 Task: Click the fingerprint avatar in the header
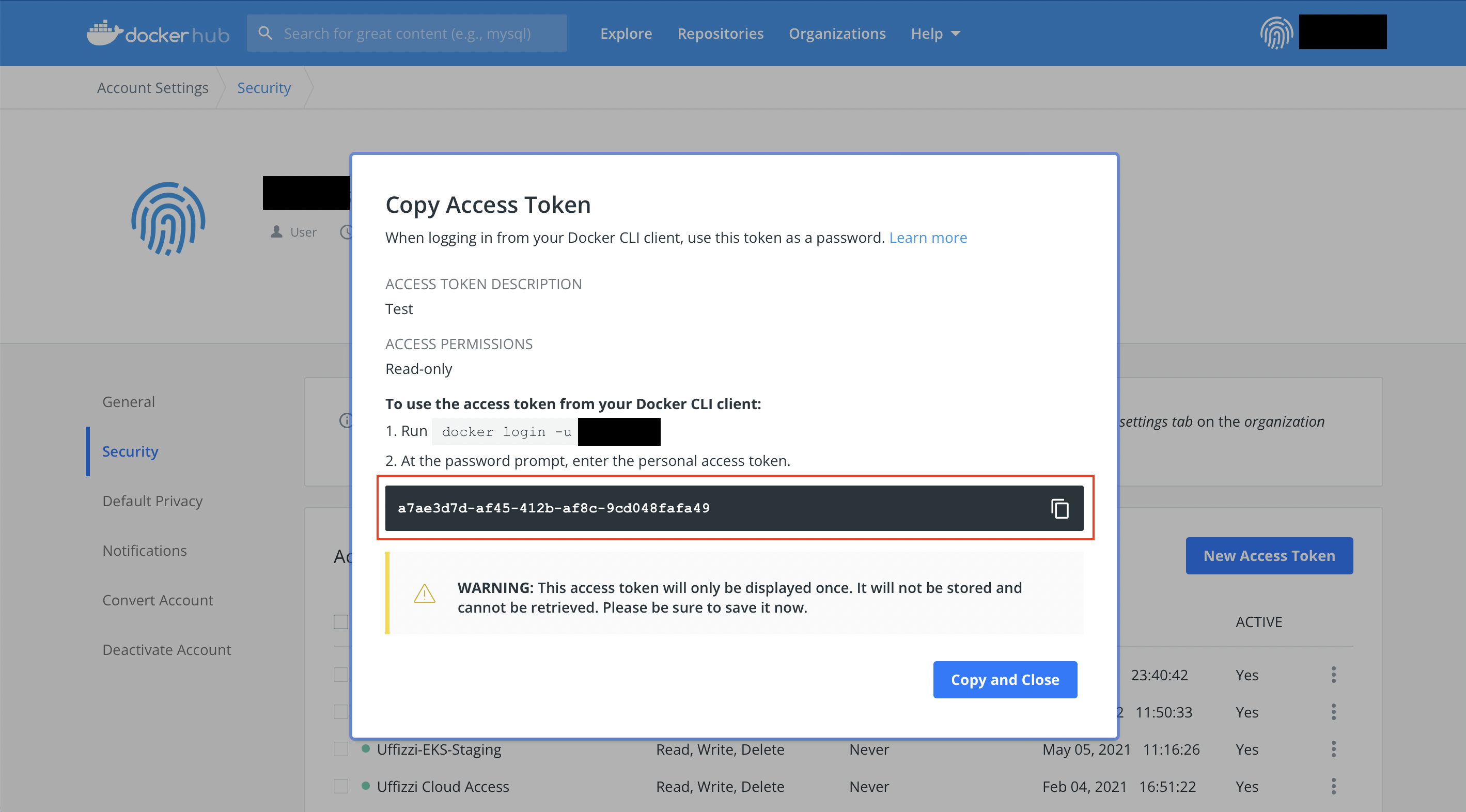(1276, 33)
